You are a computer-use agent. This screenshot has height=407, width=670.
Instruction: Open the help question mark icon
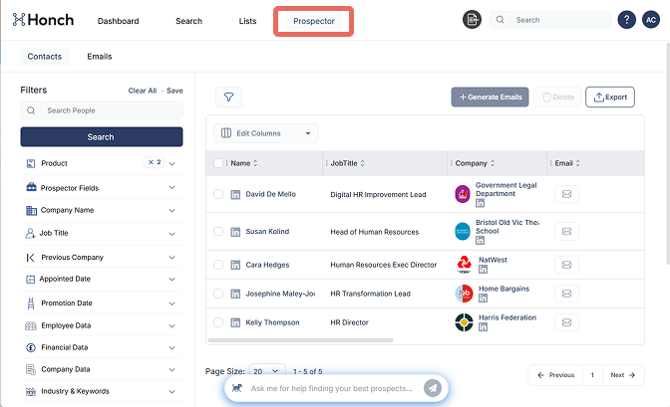(x=626, y=20)
